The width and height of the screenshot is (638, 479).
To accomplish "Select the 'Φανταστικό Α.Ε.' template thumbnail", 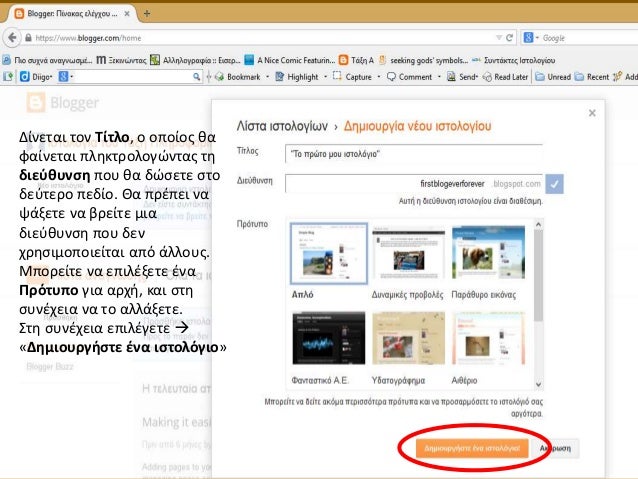I will 329,338.
